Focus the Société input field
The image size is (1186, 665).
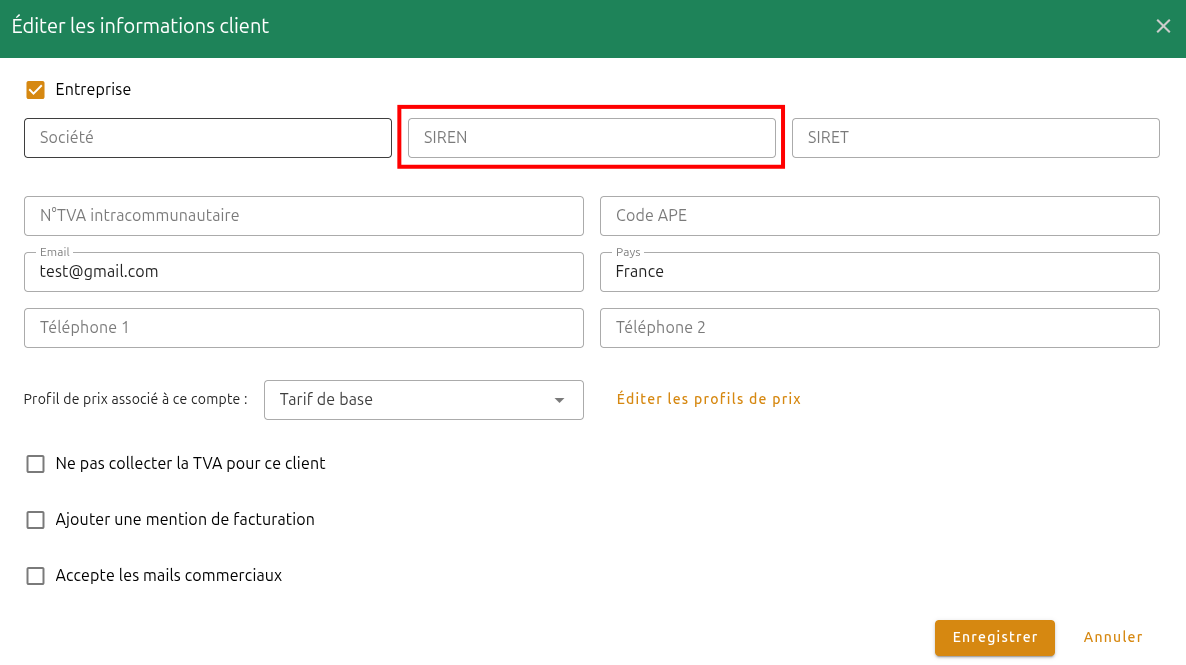(208, 138)
